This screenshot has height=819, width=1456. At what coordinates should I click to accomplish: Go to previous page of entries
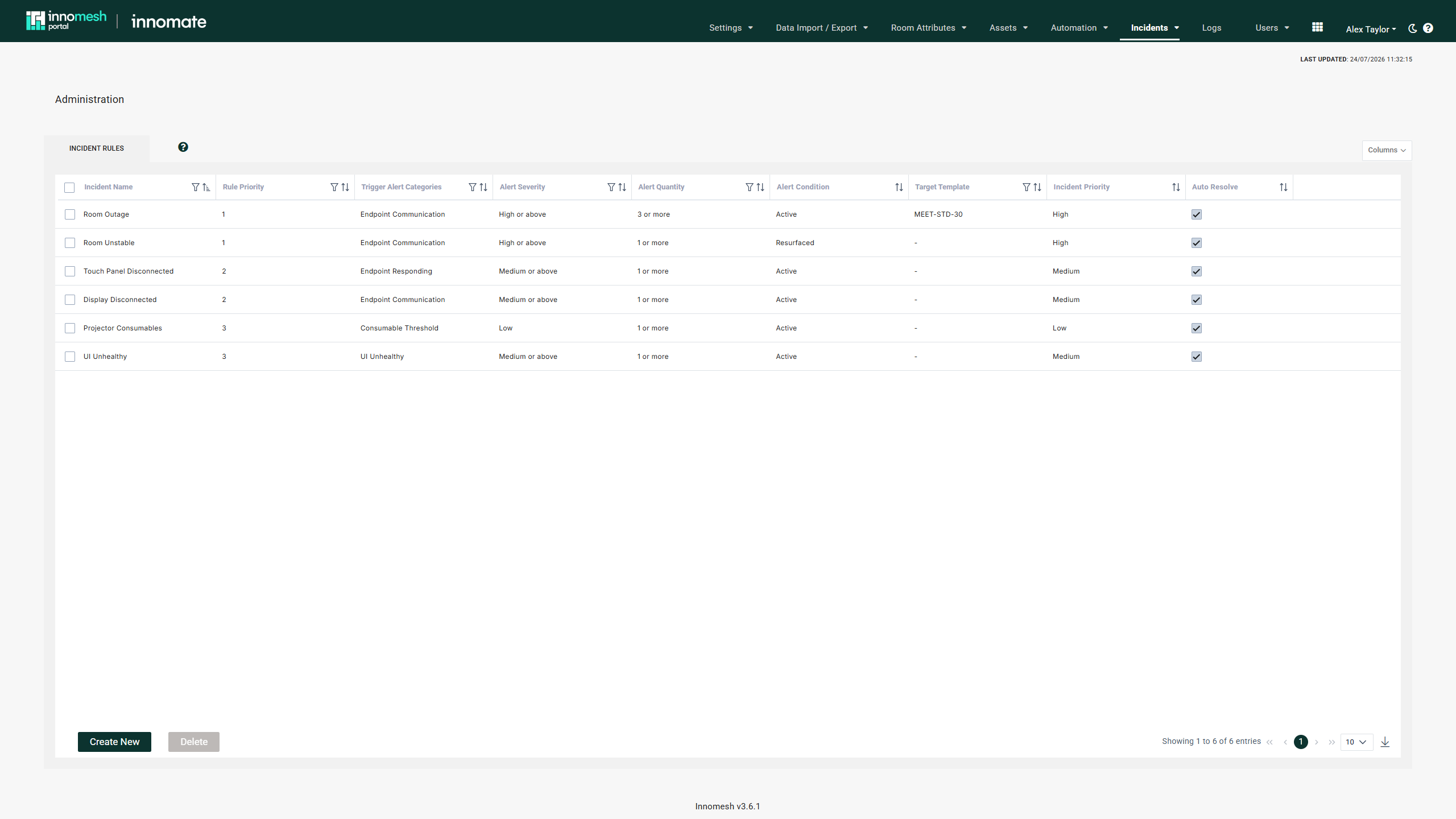1285,742
